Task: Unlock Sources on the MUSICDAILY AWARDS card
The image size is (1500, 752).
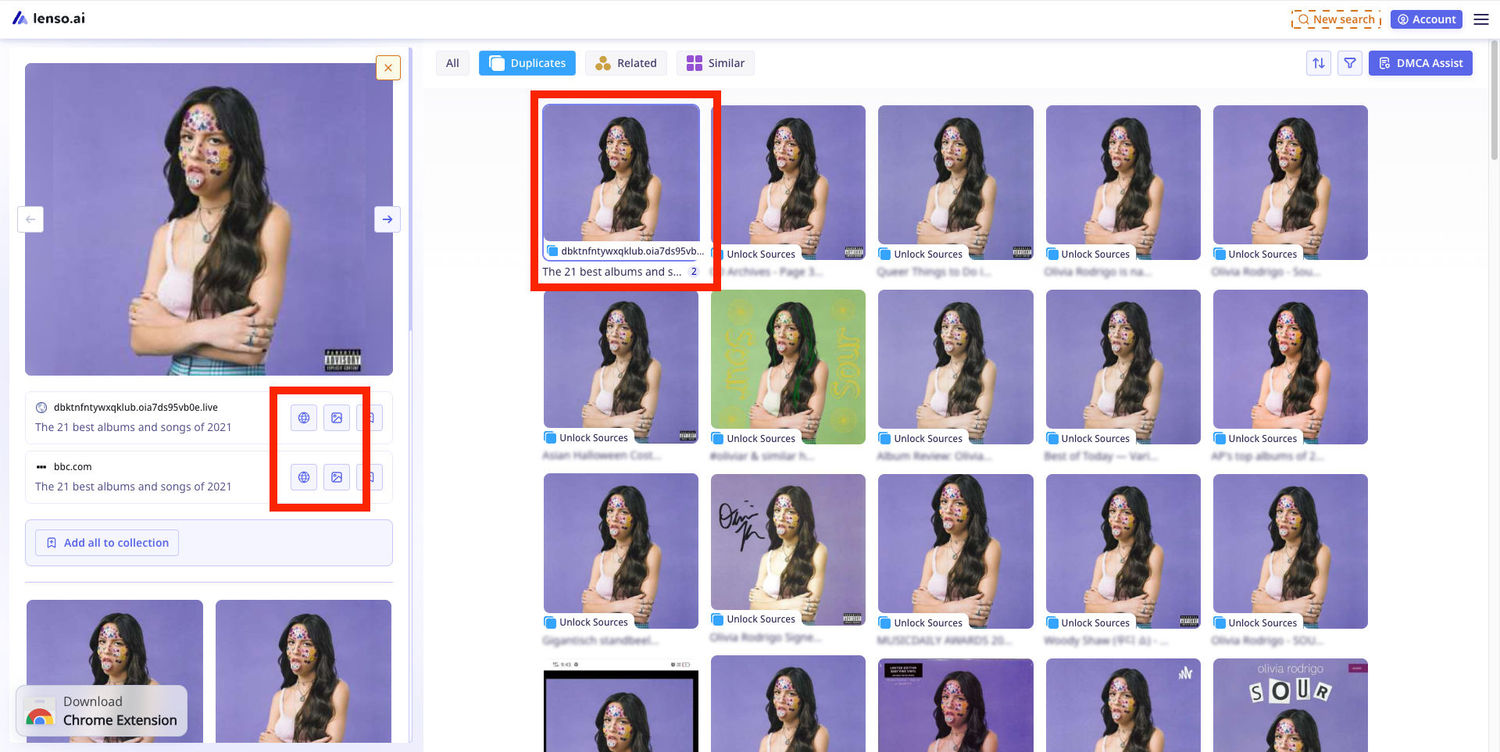Action: 921,622
